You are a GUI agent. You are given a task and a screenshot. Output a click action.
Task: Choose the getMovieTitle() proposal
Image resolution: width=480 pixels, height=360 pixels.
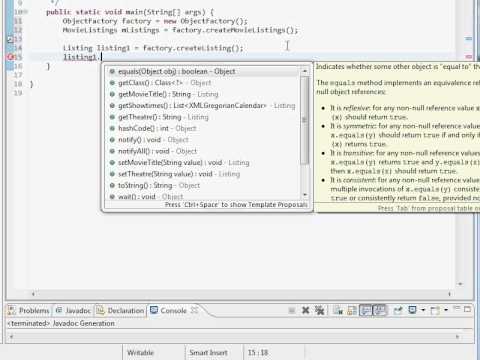coord(202,94)
